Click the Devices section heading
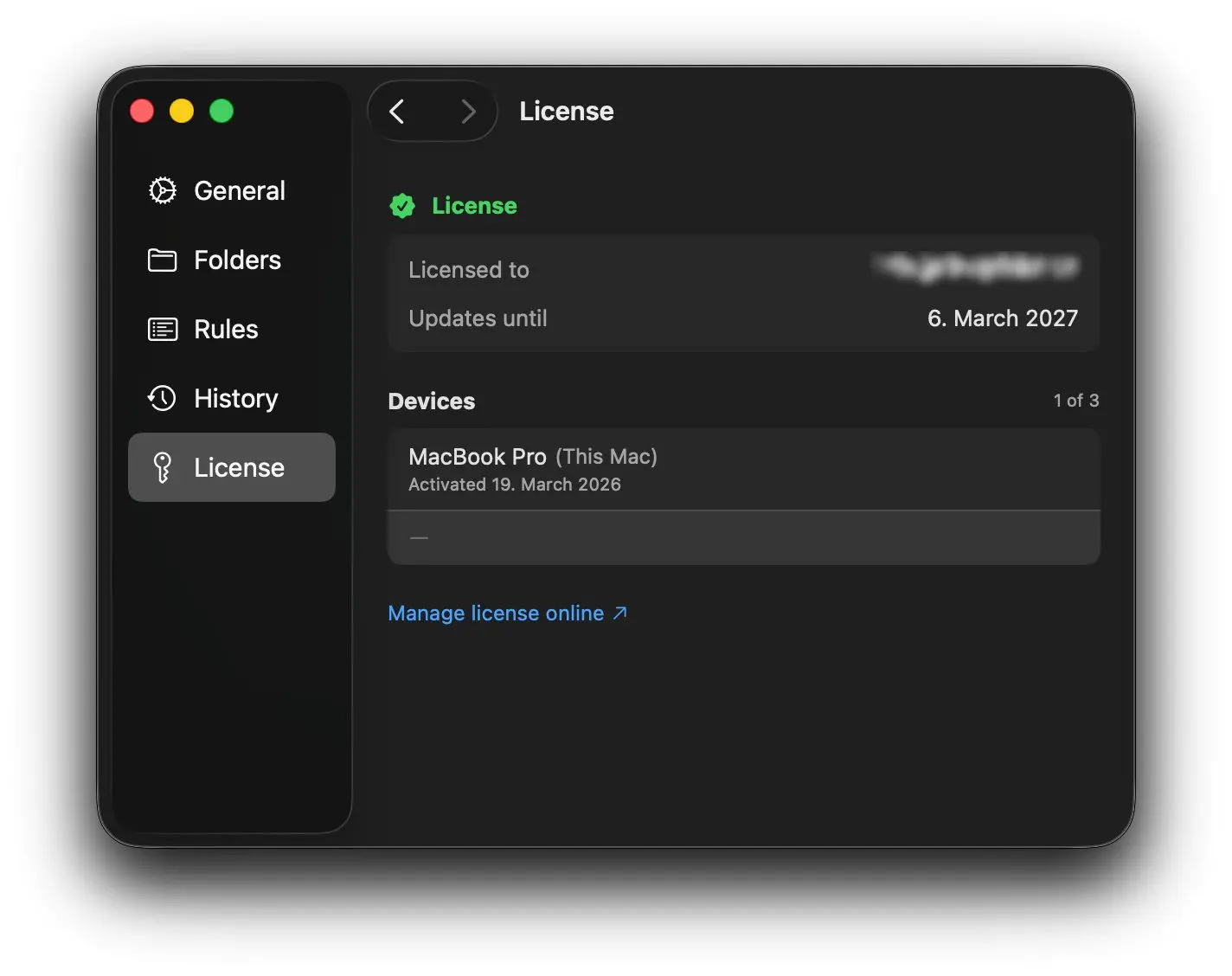 point(432,401)
